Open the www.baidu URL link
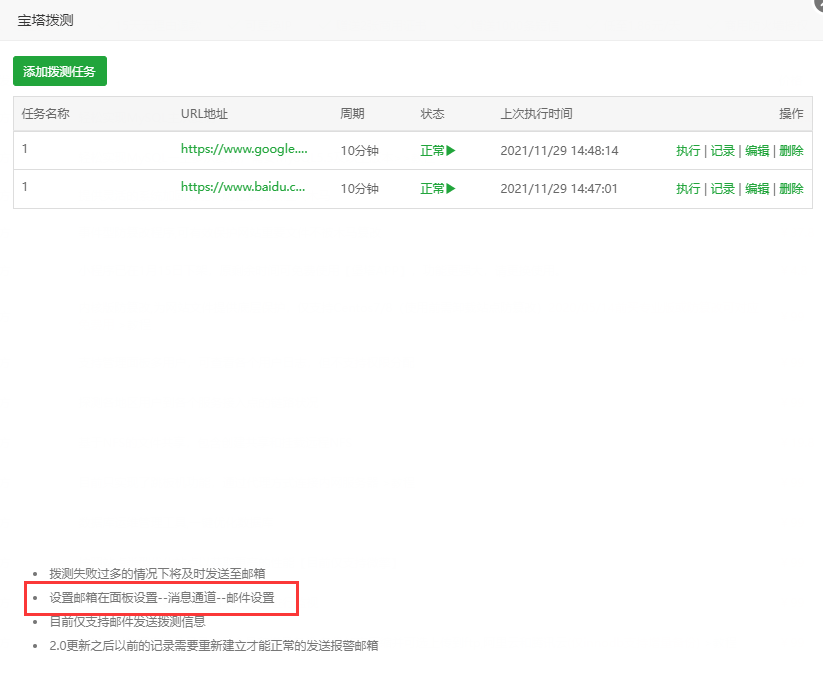Screen dimensions: 823x679 [x=243, y=187]
